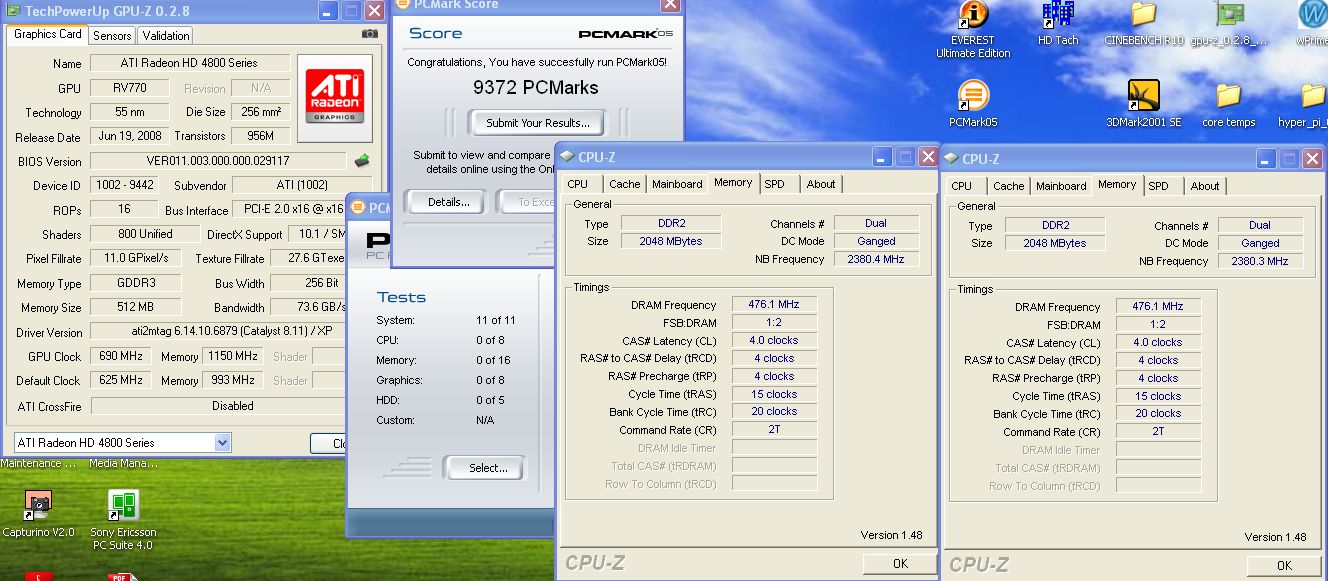Screen dimensions: 1328x581
Task: Open Mainboard tab in CPU-Z showing 2380.4 MHz
Action: pyautogui.click(x=677, y=184)
